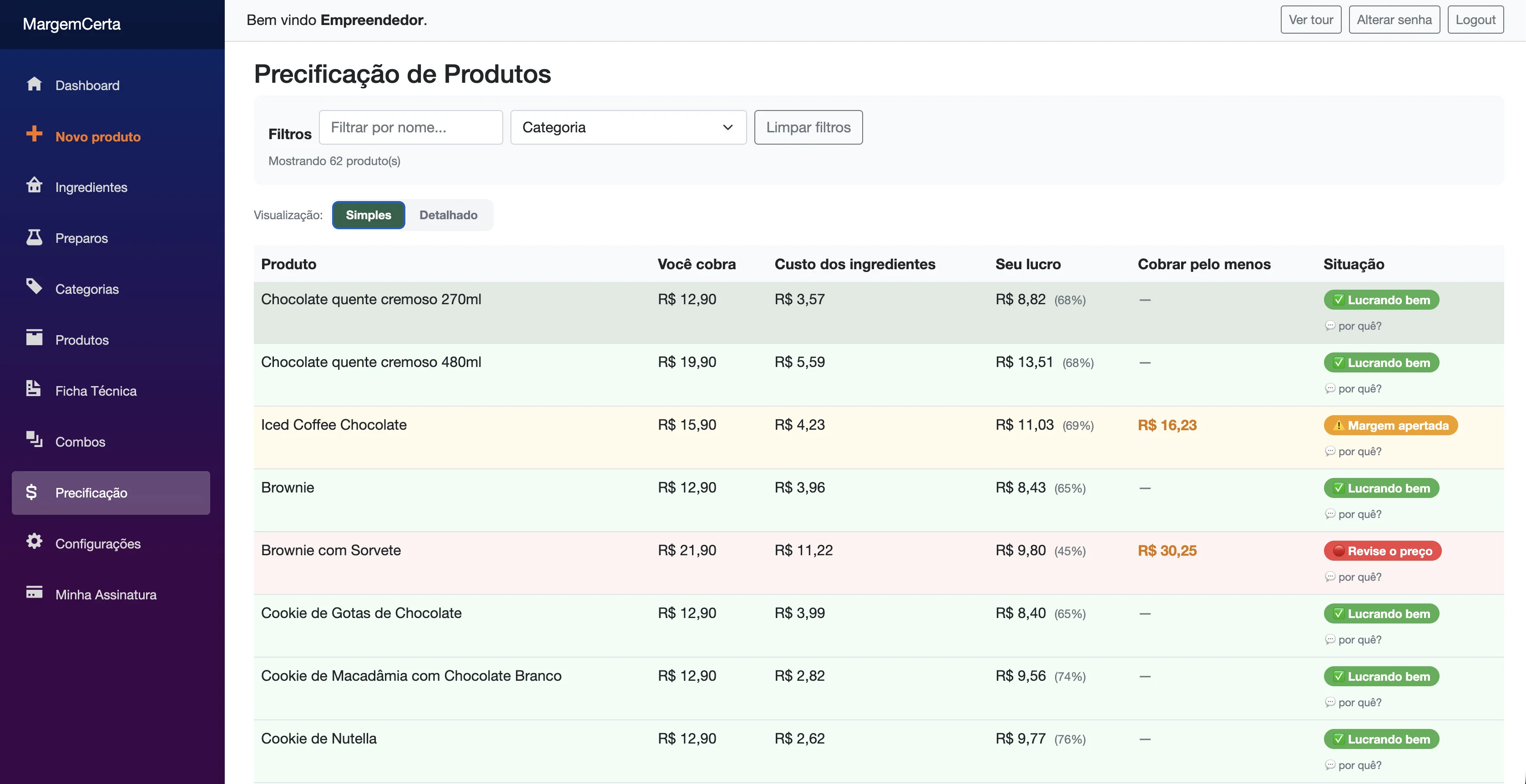Click the Logout button
Screen dimensions: 1526x784
click(1475, 20)
